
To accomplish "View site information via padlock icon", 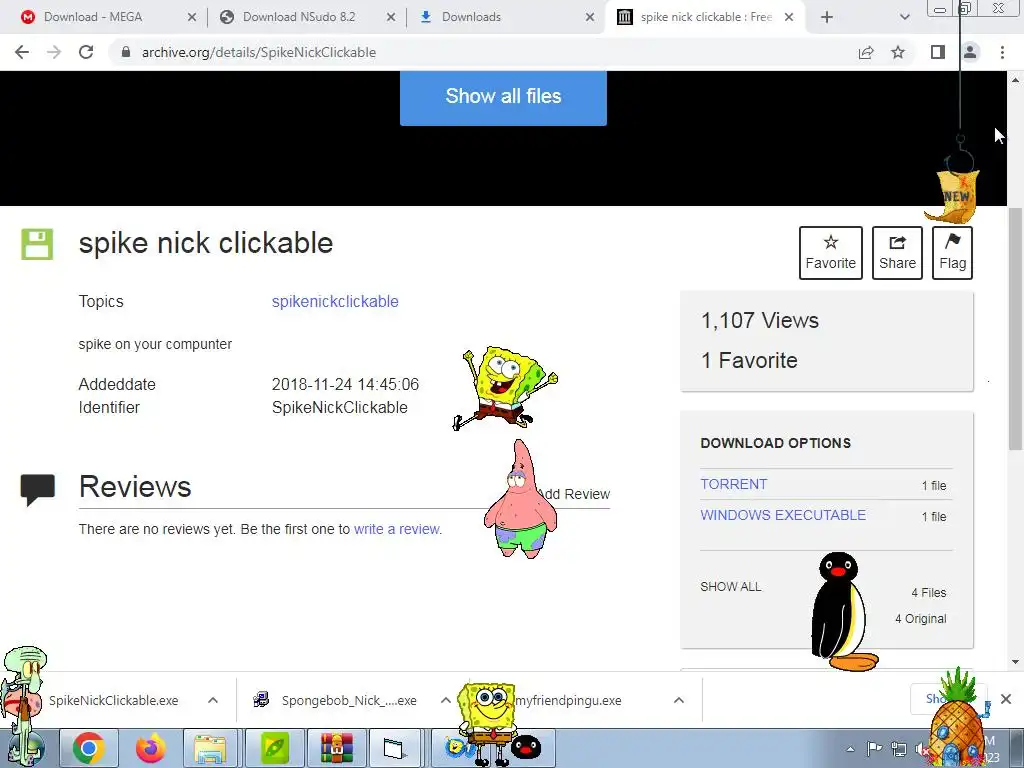I will (x=126, y=52).
